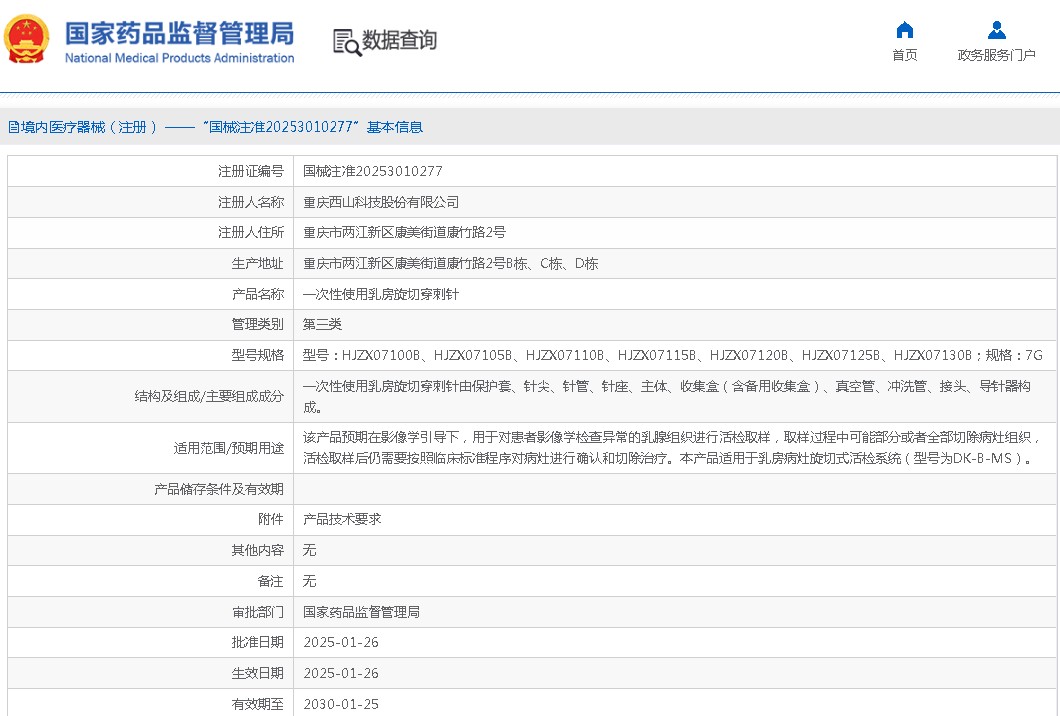Click the national emblem logo
Viewport: 1060px width, 716px height.
[27, 39]
